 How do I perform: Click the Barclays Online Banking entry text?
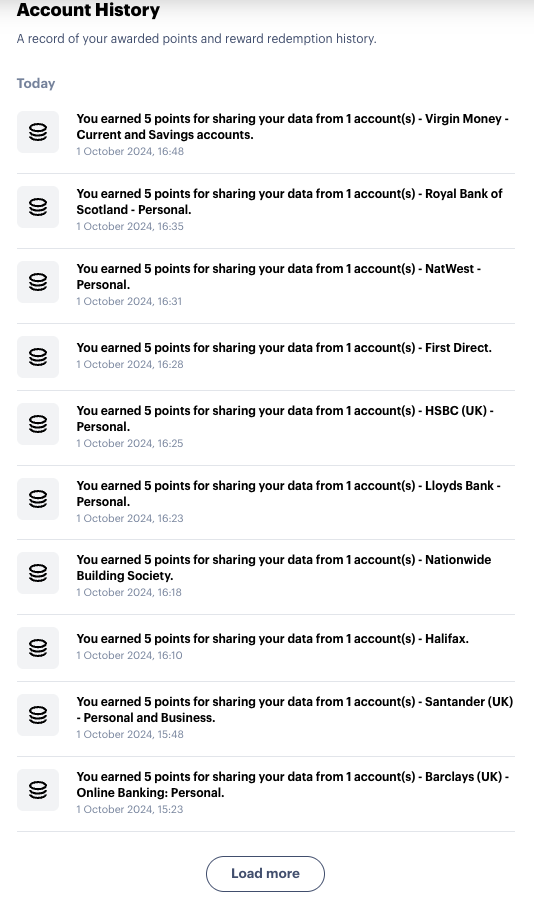click(292, 785)
